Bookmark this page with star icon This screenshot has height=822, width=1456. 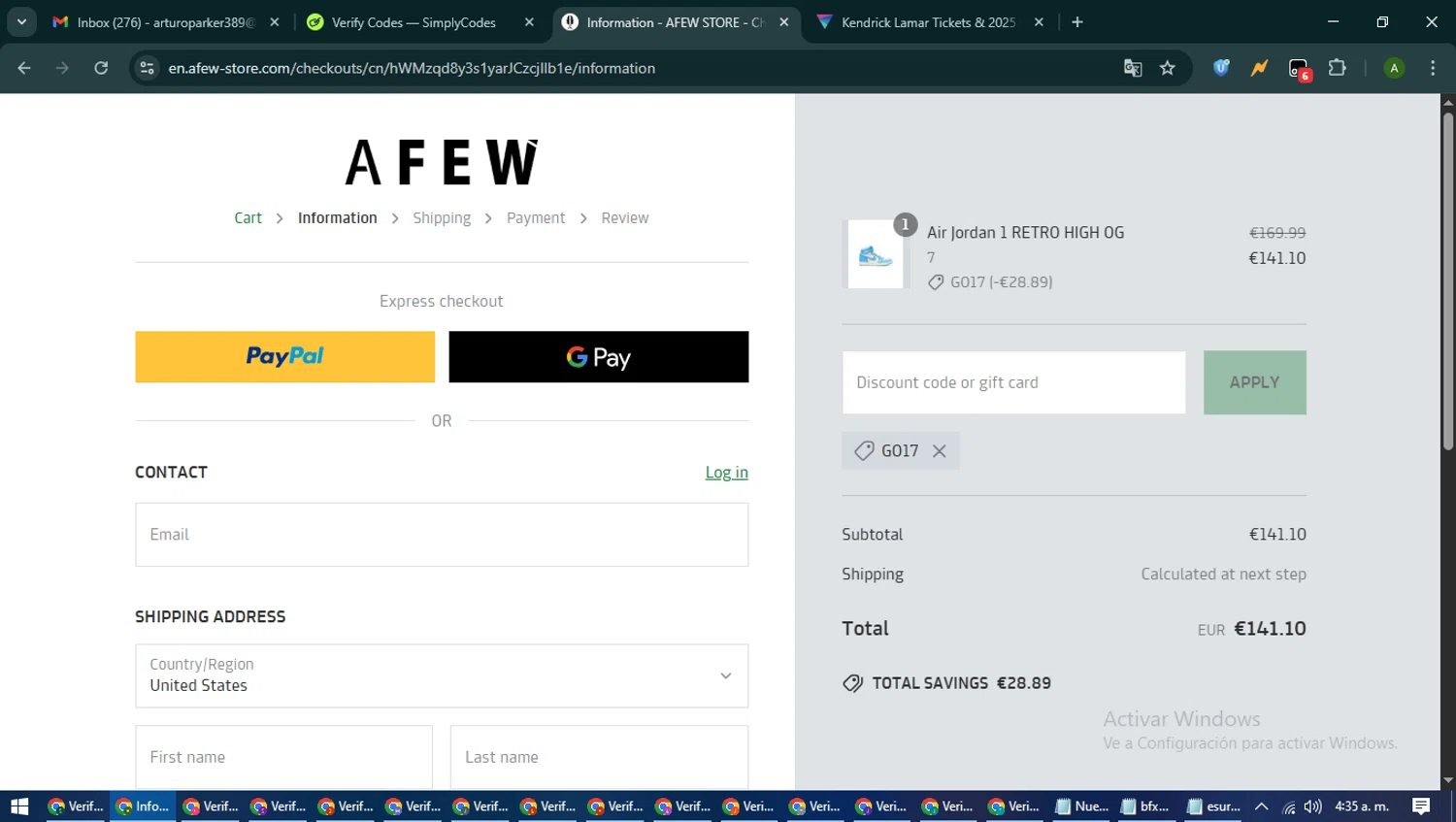[1168, 68]
